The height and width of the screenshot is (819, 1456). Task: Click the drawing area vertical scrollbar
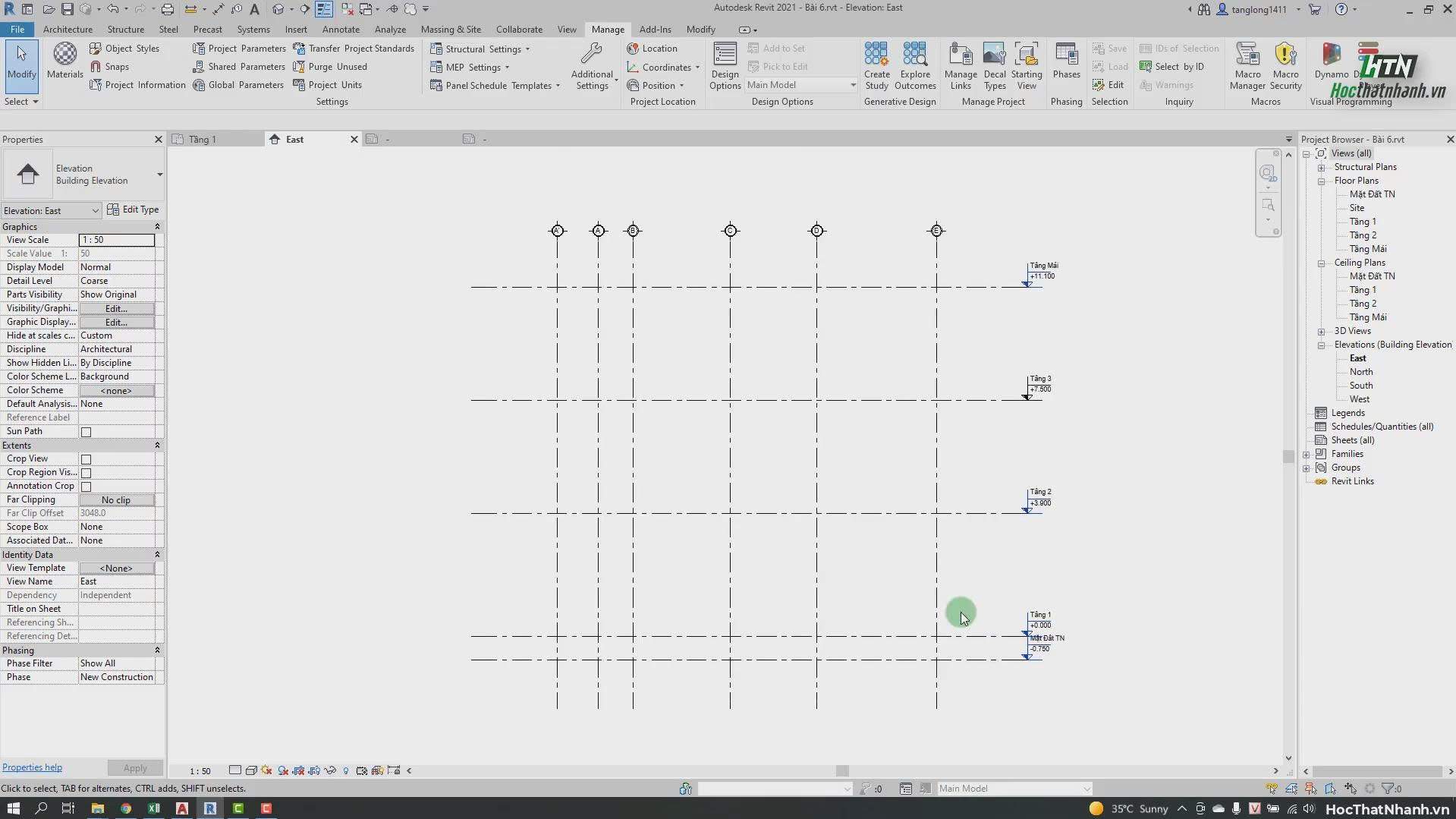[1288, 455]
